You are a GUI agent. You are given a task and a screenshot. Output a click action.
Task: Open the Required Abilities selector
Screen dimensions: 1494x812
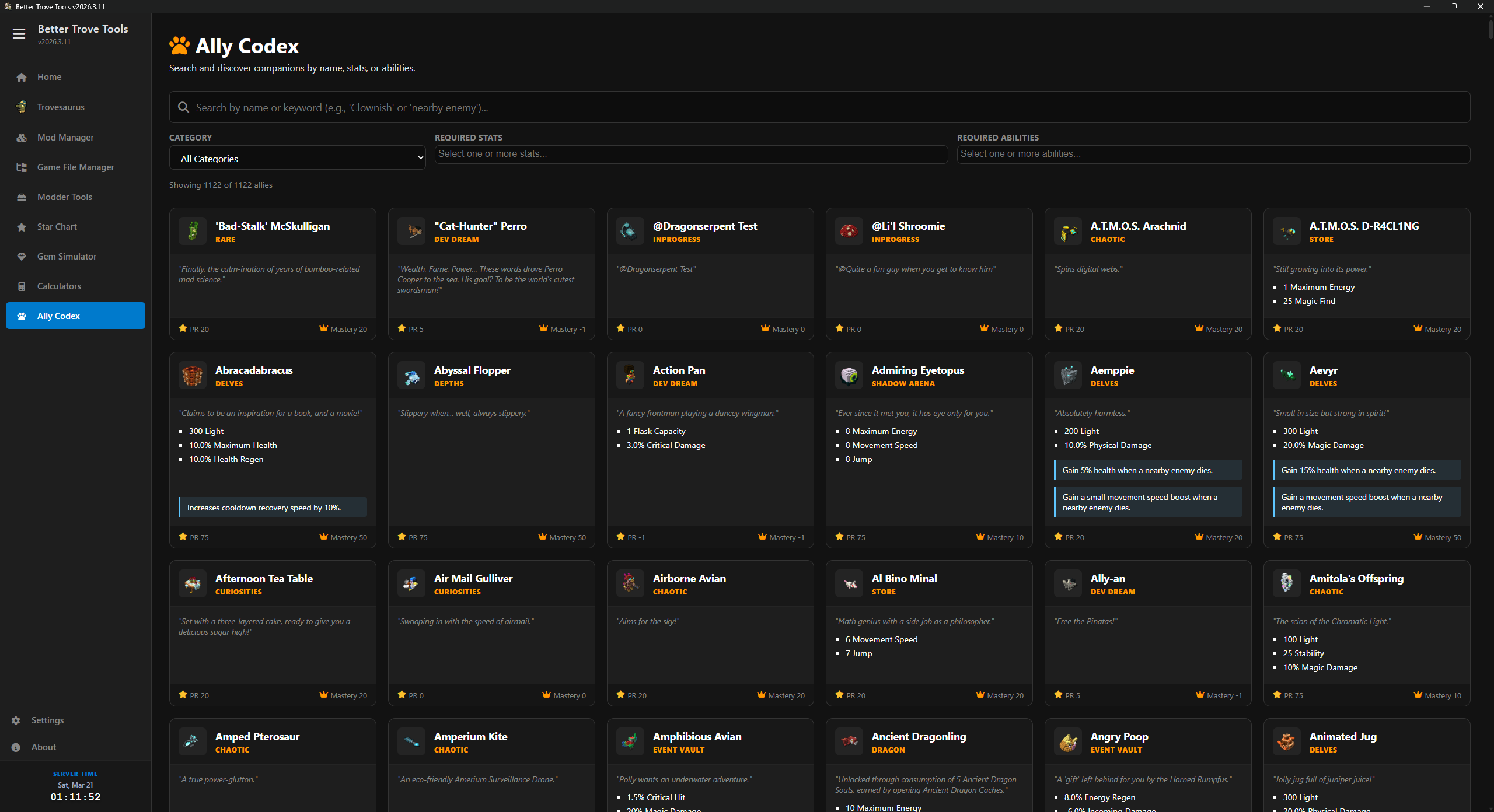click(x=1213, y=154)
